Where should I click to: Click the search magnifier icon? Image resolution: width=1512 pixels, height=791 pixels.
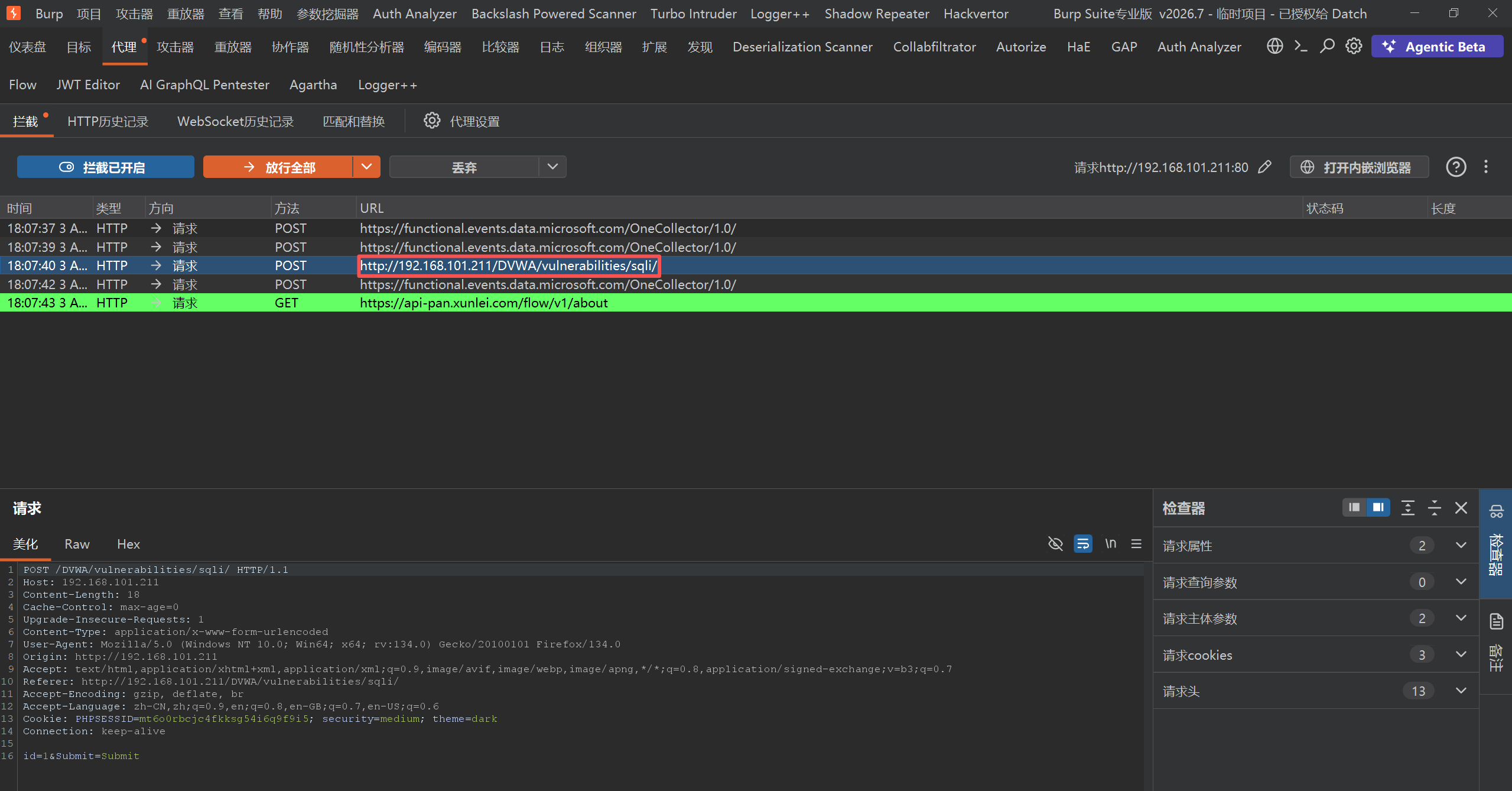click(1327, 46)
